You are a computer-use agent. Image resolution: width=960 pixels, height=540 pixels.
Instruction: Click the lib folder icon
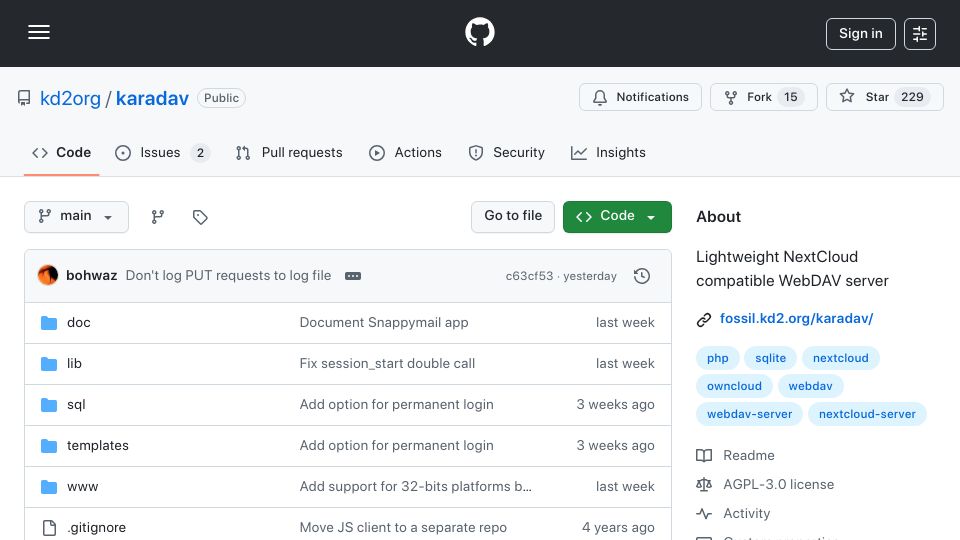[49, 364]
